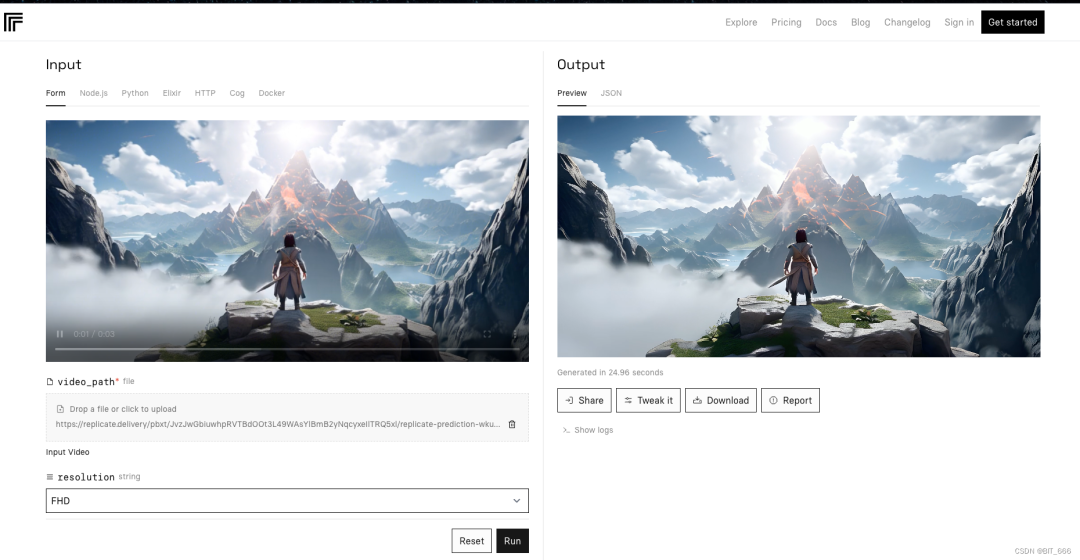Open the Explore nav link
1080x560 pixels.
[741, 22]
